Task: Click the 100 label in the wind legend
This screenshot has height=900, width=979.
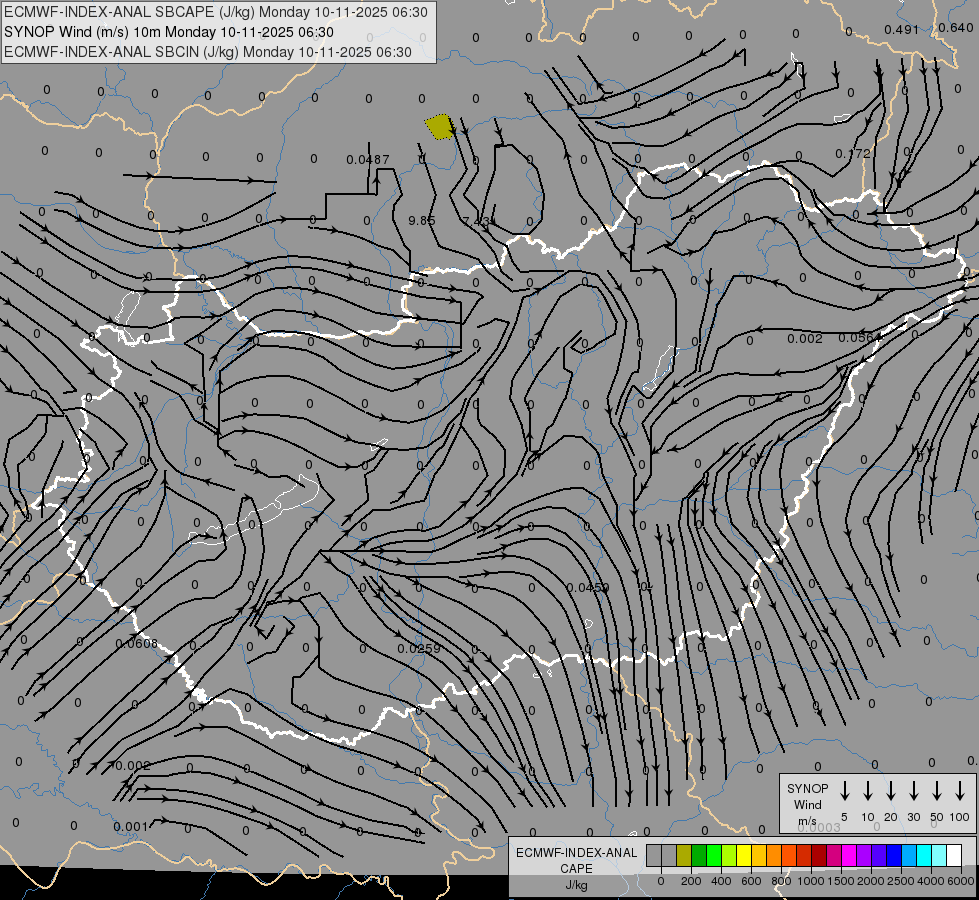Action: pyautogui.click(x=960, y=817)
